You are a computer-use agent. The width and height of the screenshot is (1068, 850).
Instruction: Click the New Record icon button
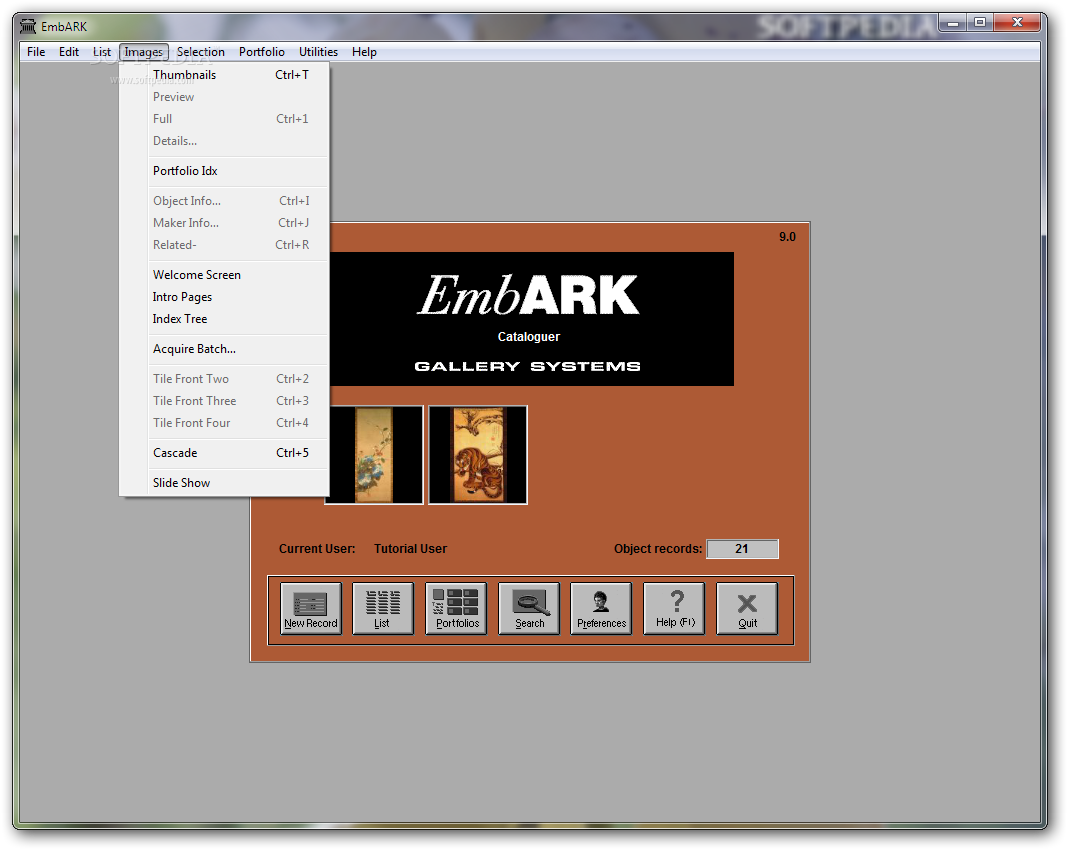coord(311,608)
